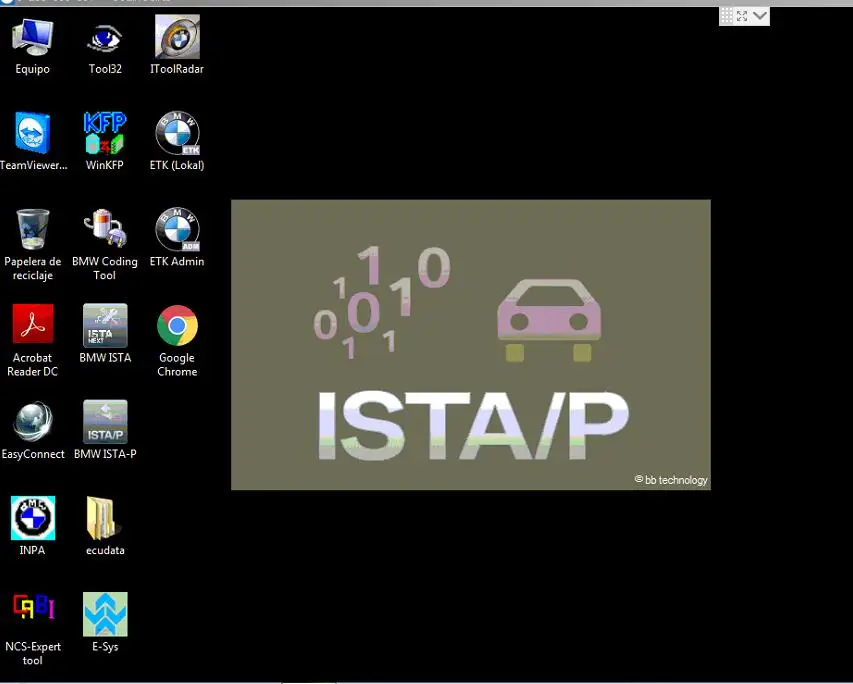Image resolution: width=853 pixels, height=684 pixels.
Task: Launch the BMW Coding Tool
Action: pos(104,230)
